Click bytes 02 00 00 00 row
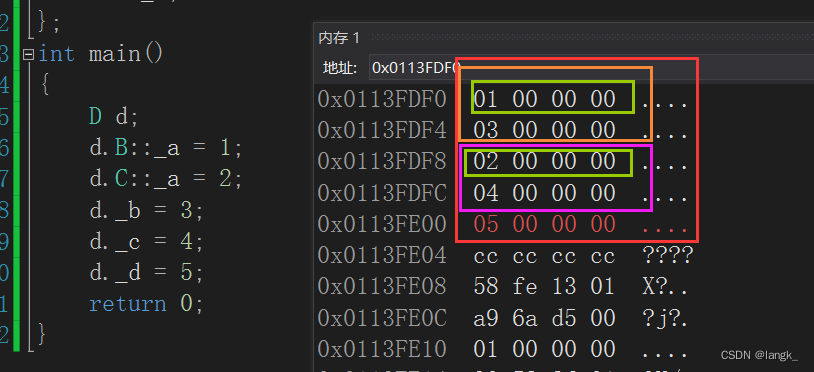The image size is (814, 372). pyautogui.click(x=545, y=162)
